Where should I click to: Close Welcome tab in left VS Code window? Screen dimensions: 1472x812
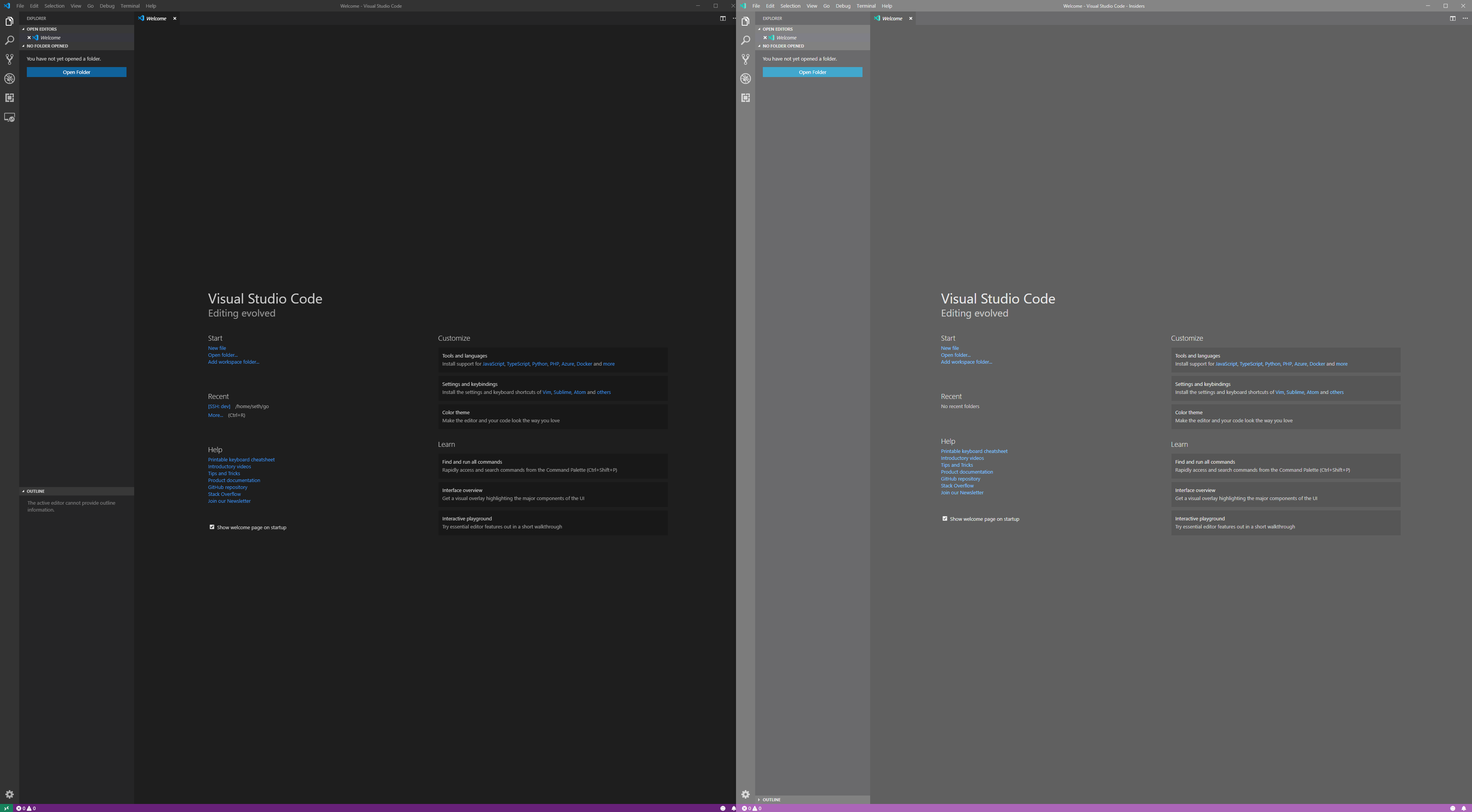tap(175, 18)
